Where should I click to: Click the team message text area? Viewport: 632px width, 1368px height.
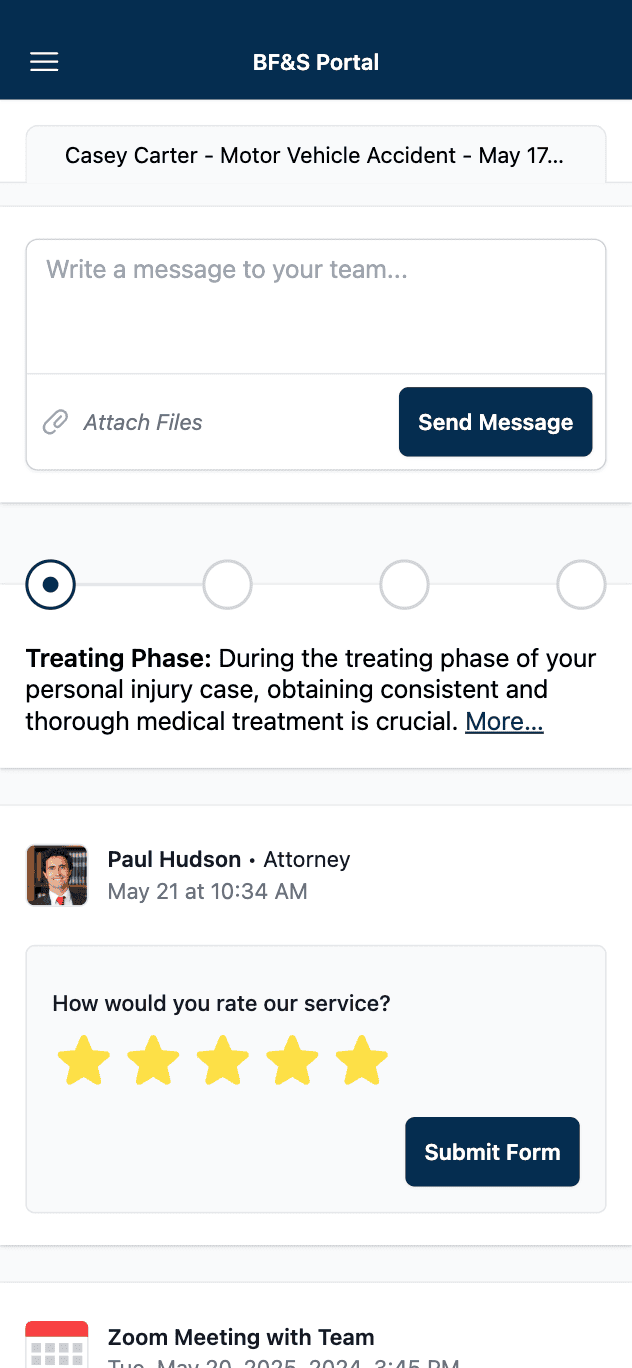(315, 300)
